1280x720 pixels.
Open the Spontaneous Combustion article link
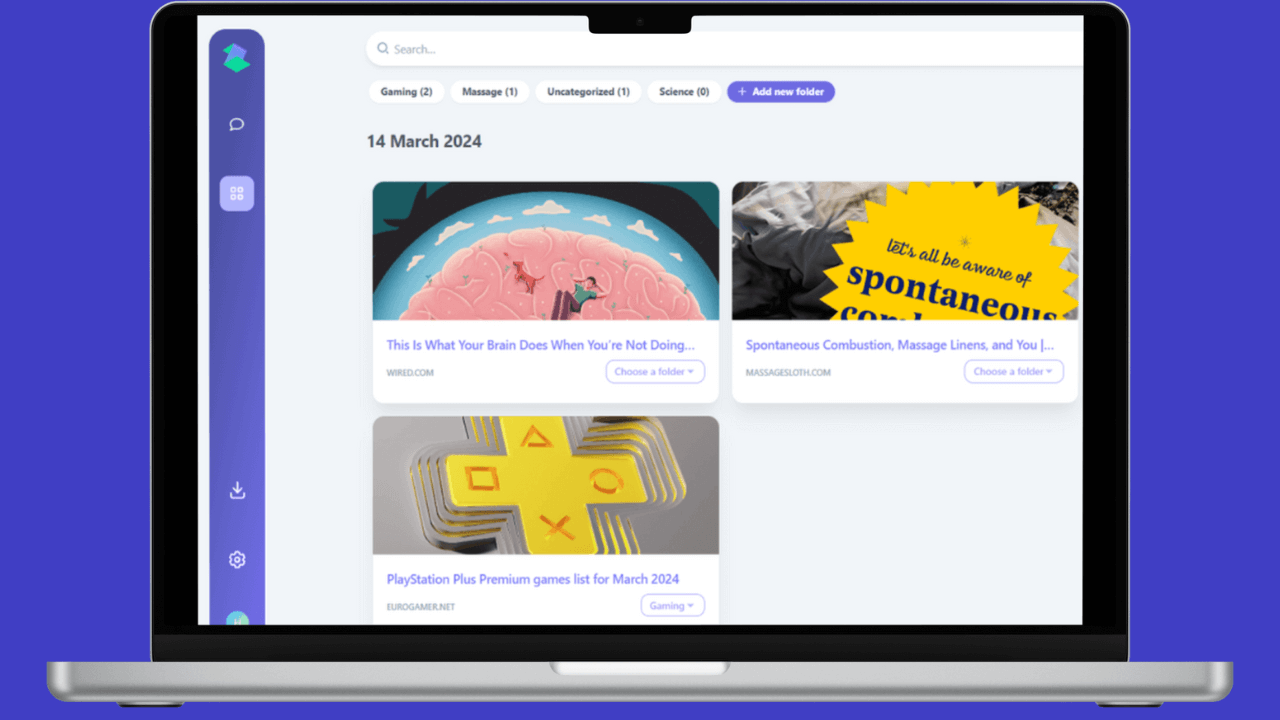[897, 344]
